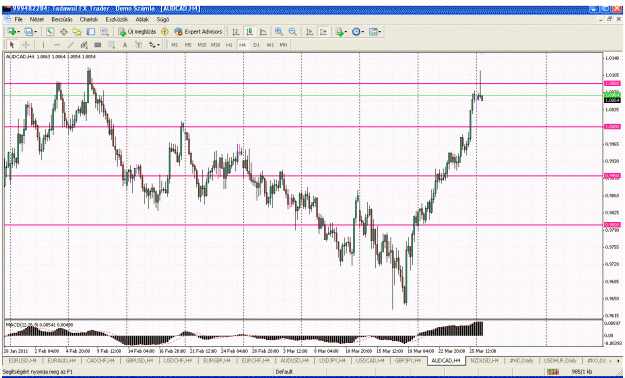Click the MACD indicator label in subwindow
Viewport: 625px width, 378px height.
39,325
